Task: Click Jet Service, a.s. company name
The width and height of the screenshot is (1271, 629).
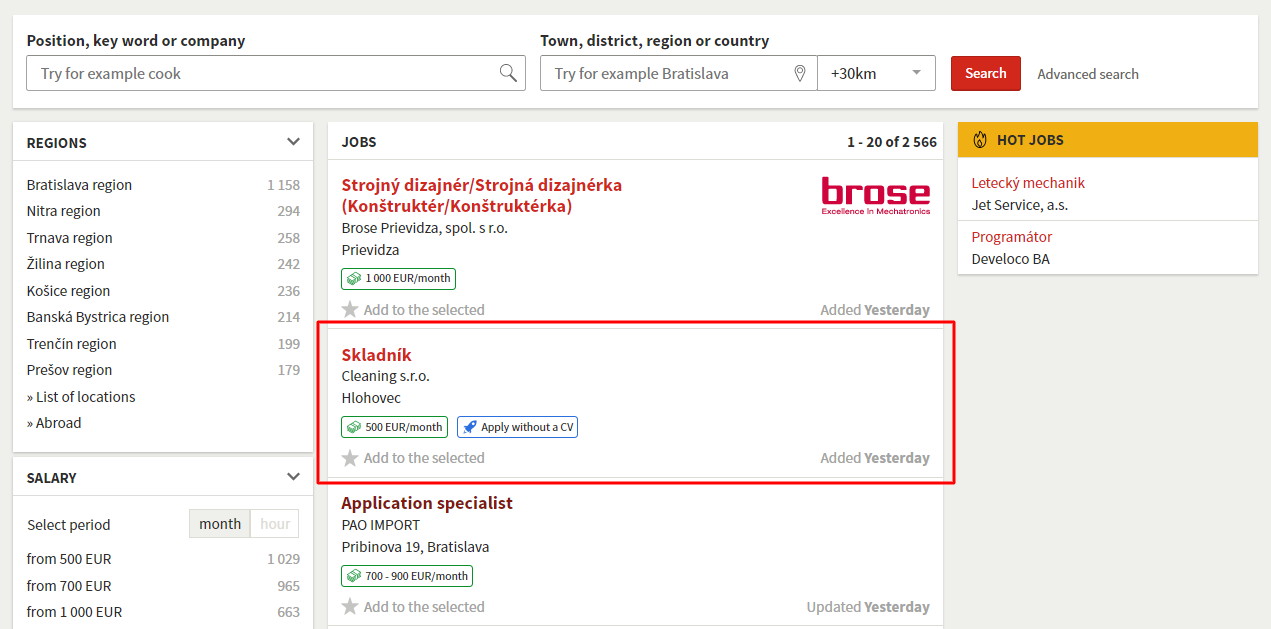Action: click(1020, 205)
